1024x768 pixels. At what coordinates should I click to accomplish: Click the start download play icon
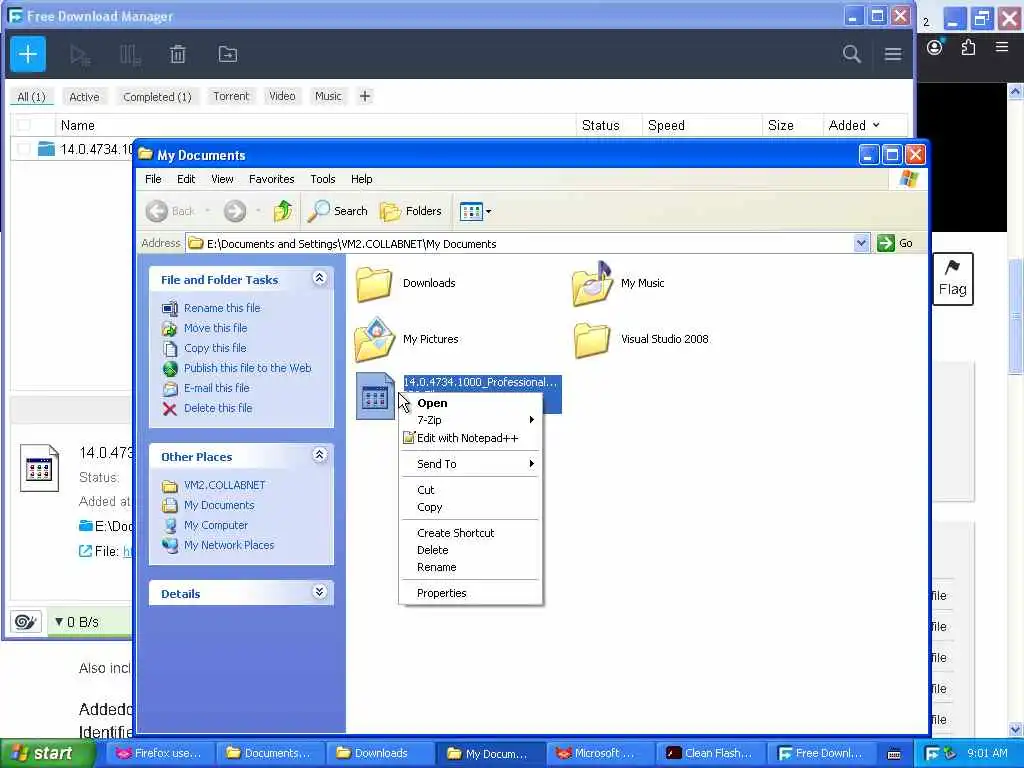(80, 55)
